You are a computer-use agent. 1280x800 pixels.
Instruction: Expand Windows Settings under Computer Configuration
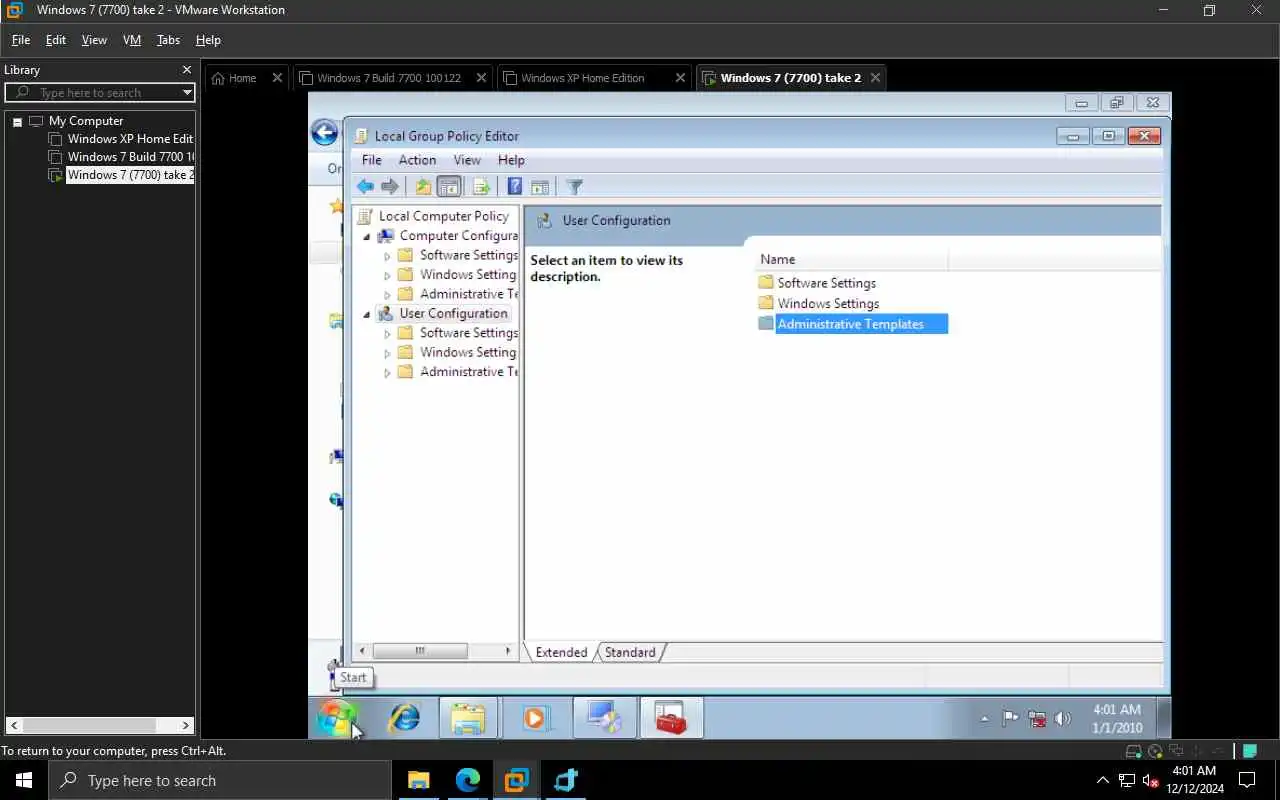[x=387, y=275]
